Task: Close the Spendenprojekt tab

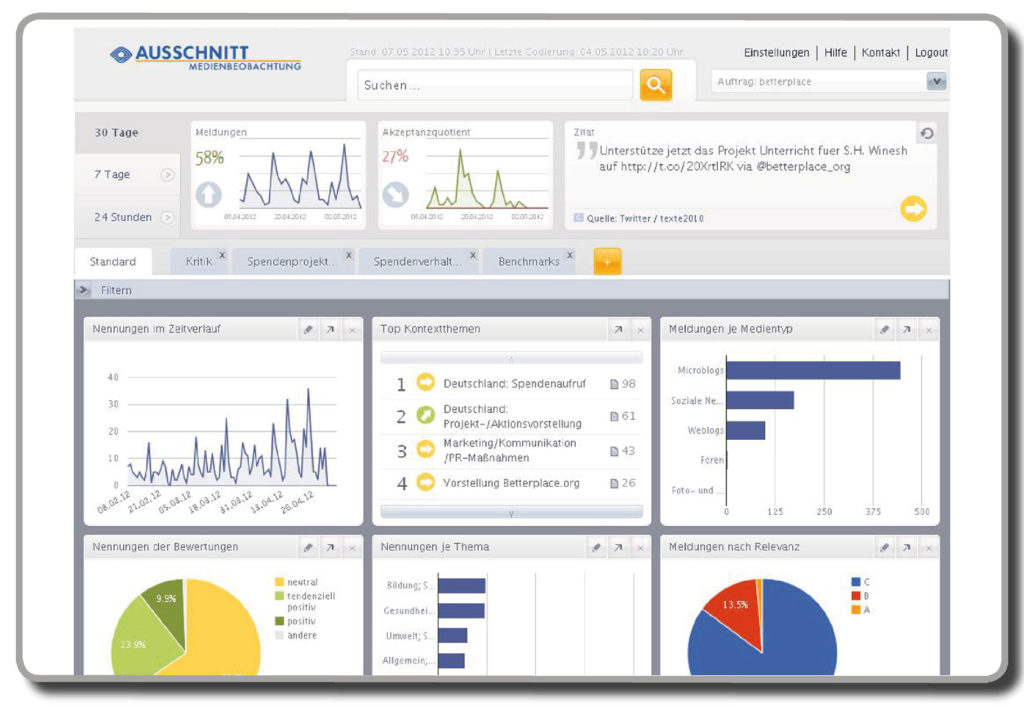Action: coord(348,255)
